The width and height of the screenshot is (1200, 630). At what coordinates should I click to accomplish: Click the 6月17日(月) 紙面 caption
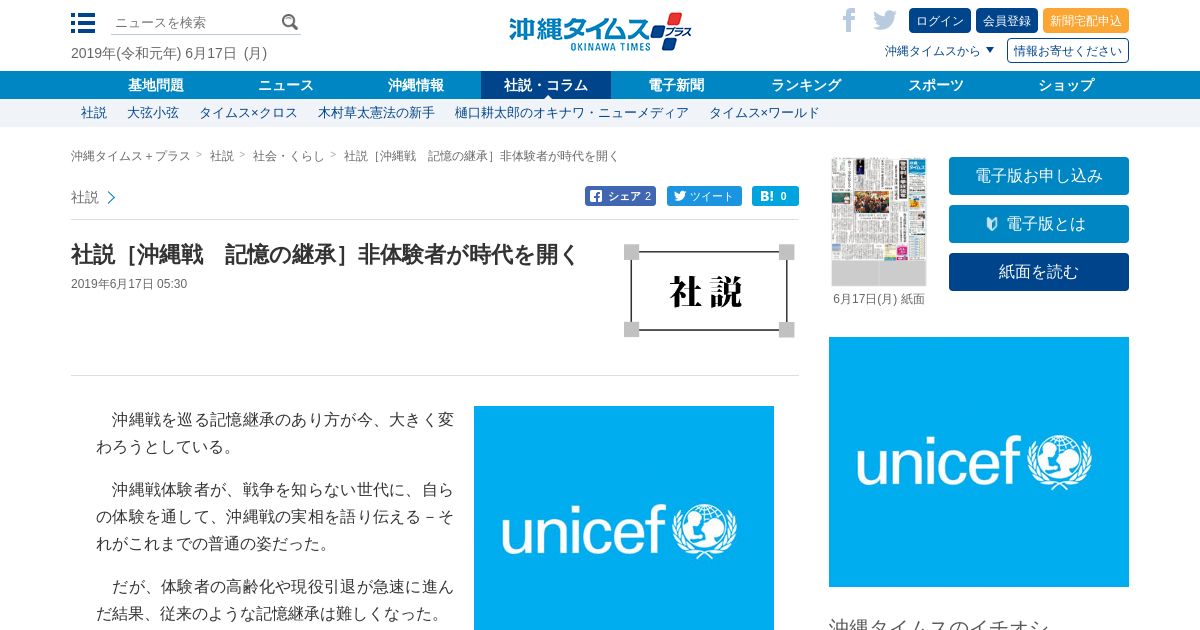tap(879, 299)
